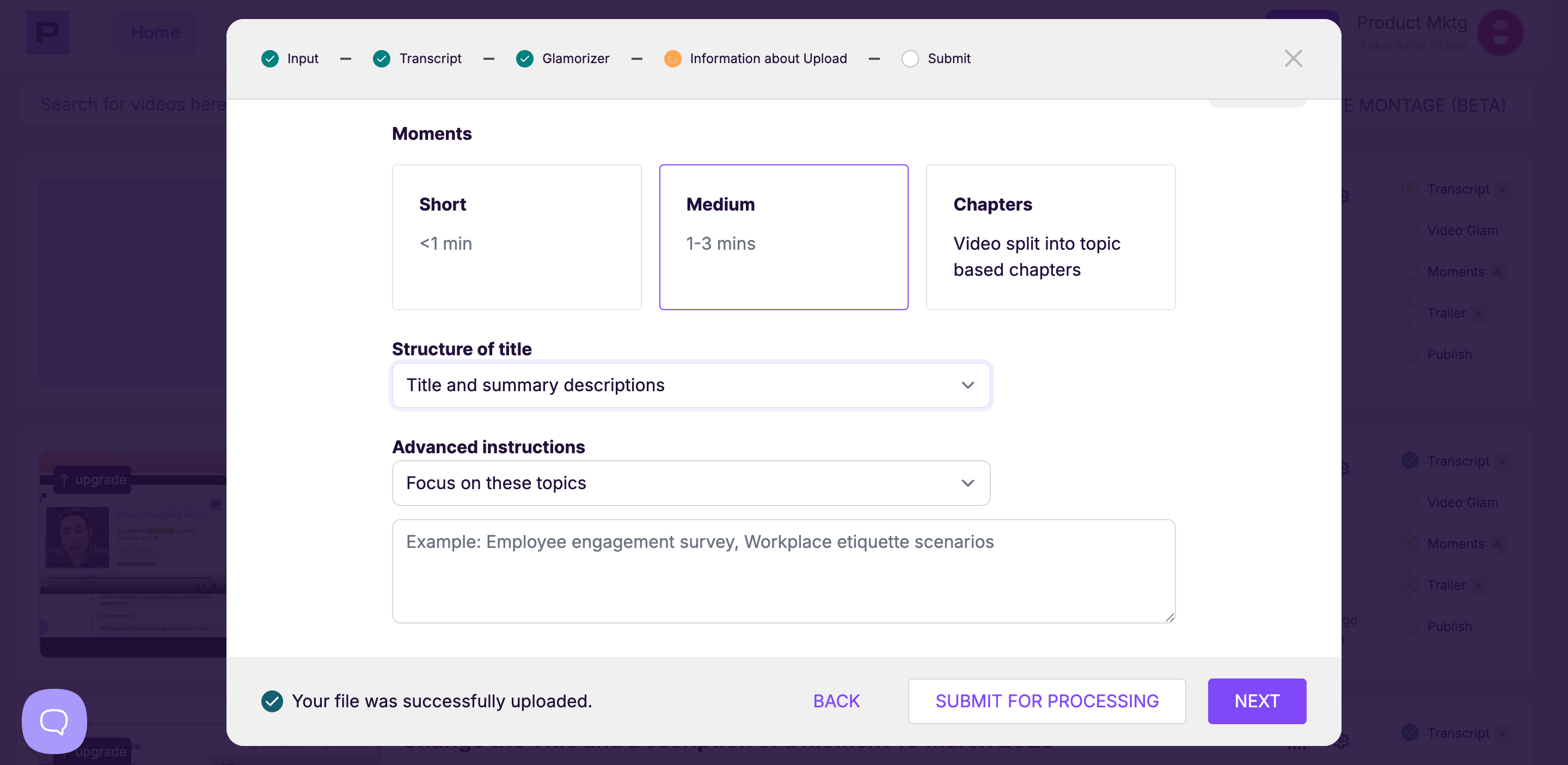The width and height of the screenshot is (1568, 765).
Task: Select the Medium 1-3 mins option
Action: click(783, 237)
